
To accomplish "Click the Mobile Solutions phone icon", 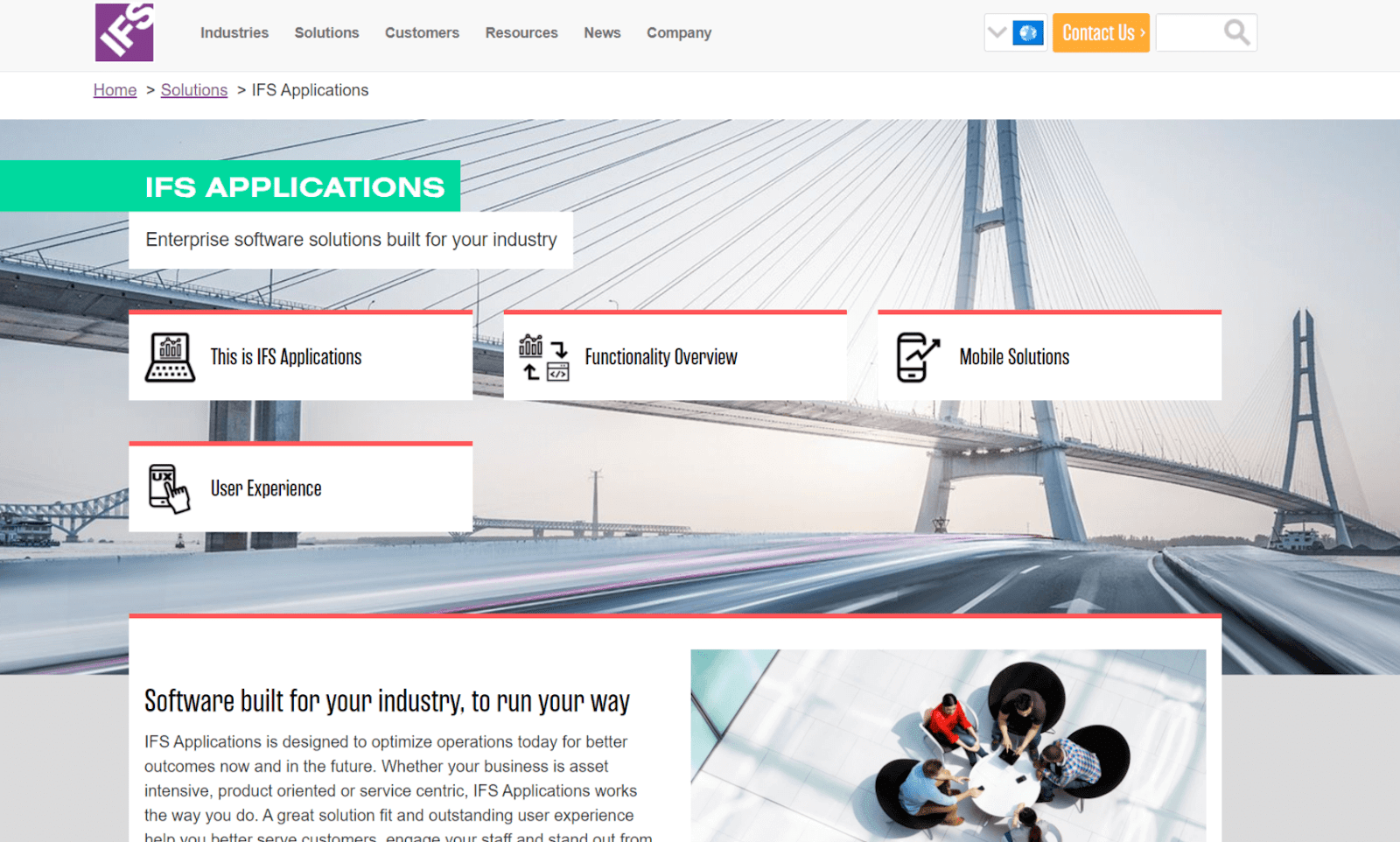I will click(x=917, y=357).
